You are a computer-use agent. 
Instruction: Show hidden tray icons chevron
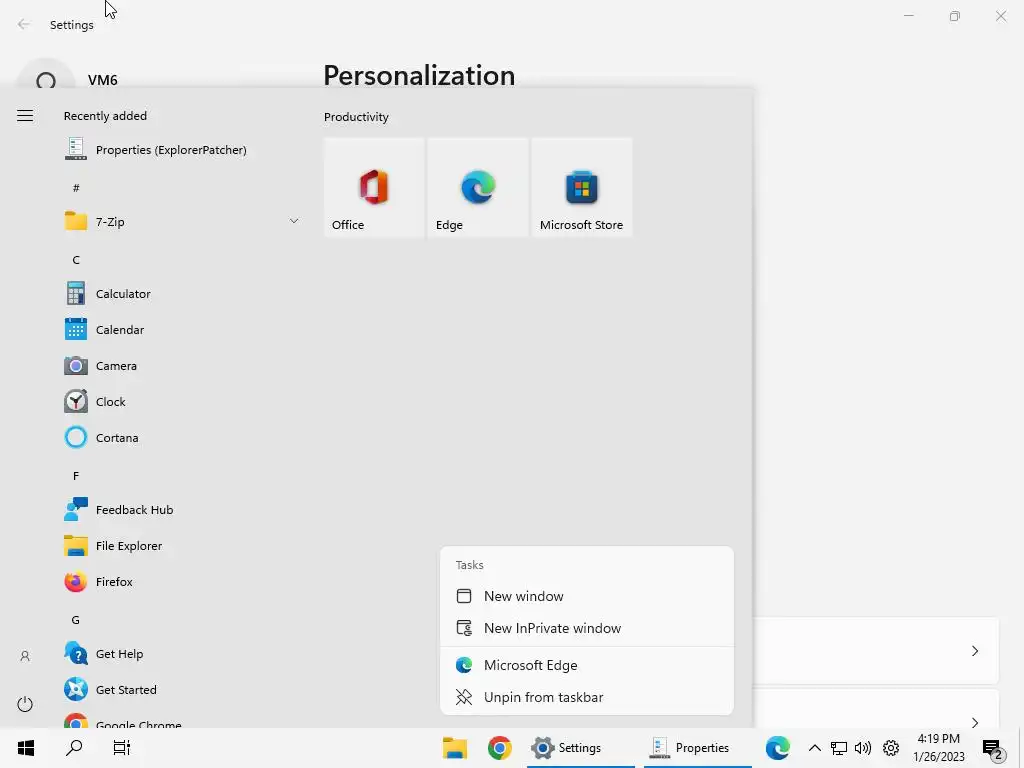click(x=814, y=748)
